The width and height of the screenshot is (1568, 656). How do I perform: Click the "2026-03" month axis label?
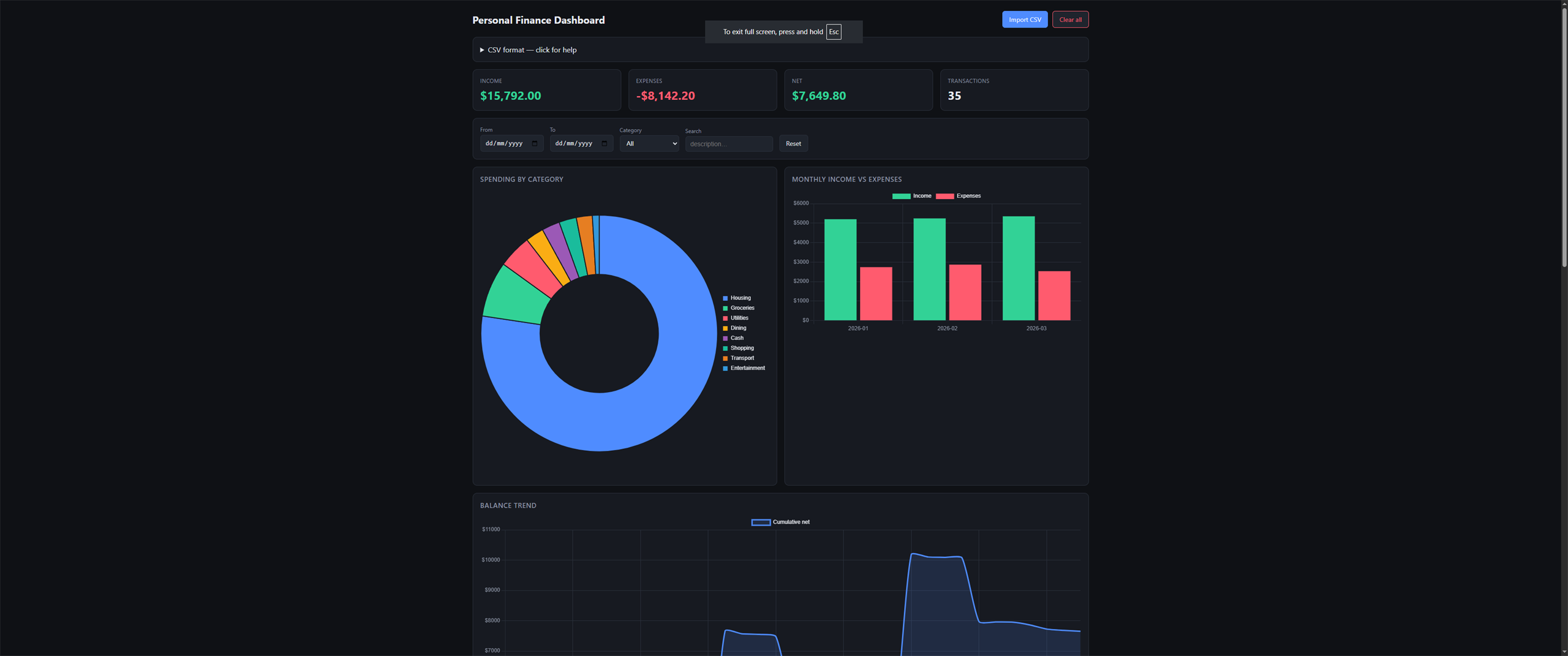tap(1036, 328)
